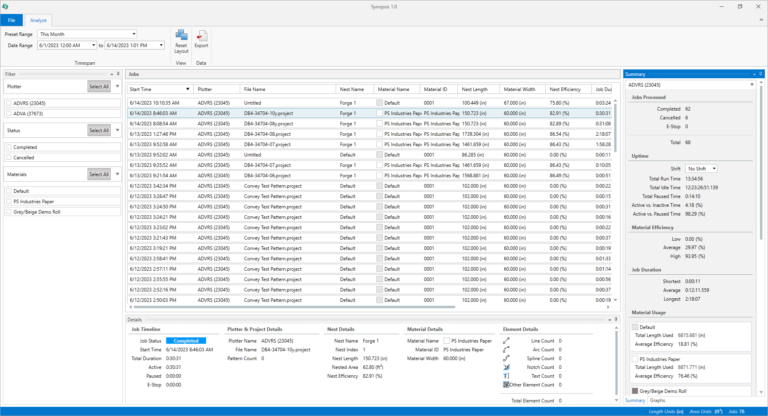The width and height of the screenshot is (768, 416).
Task: Click Select All for Materials filter
Action: click(x=99, y=174)
